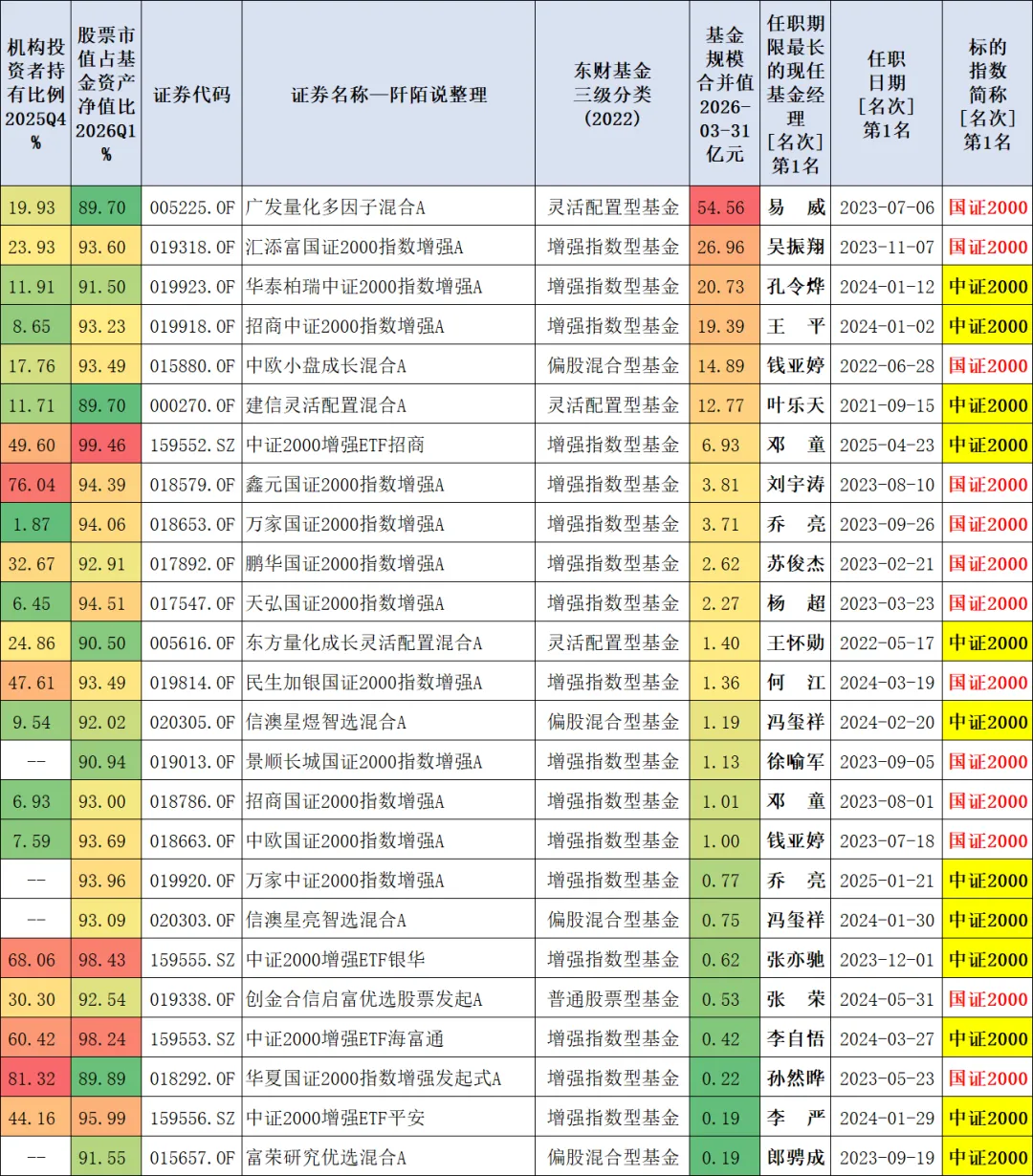
Task: Select fund name 富荣研究优选混合A
Action: coord(326,1159)
